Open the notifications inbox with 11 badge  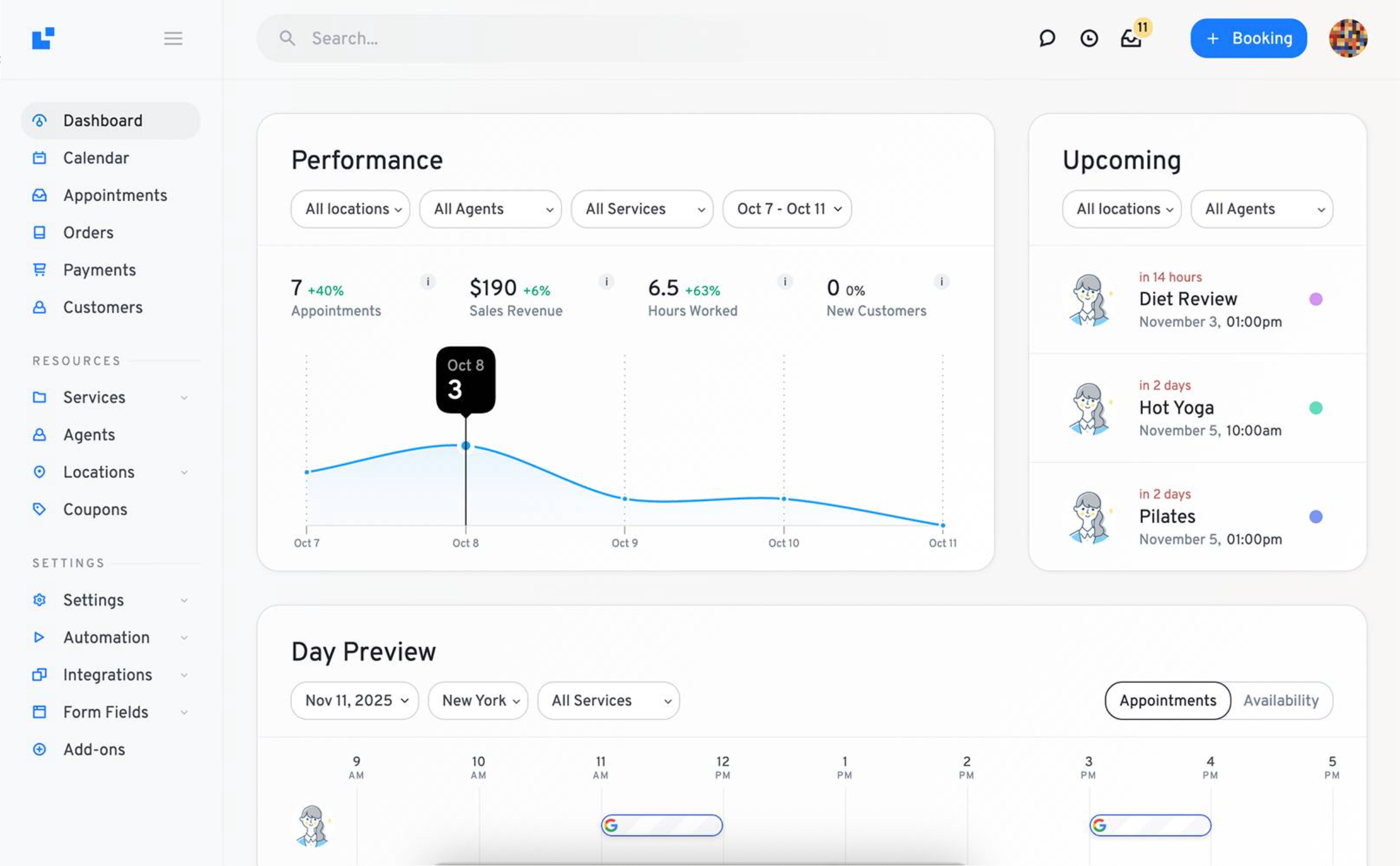1130,40
